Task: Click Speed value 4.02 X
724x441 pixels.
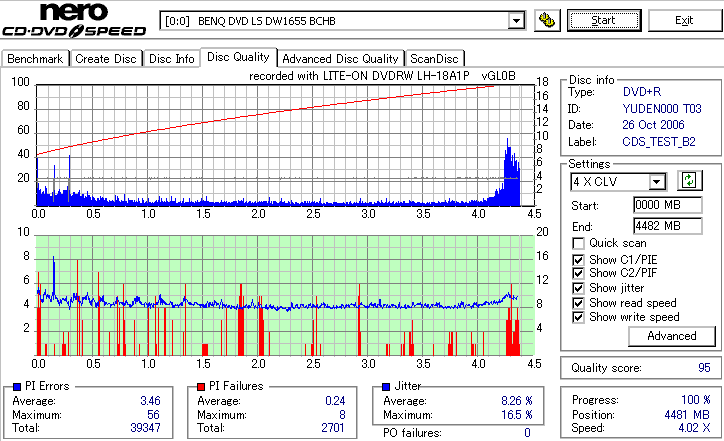Action: [x=694, y=428]
